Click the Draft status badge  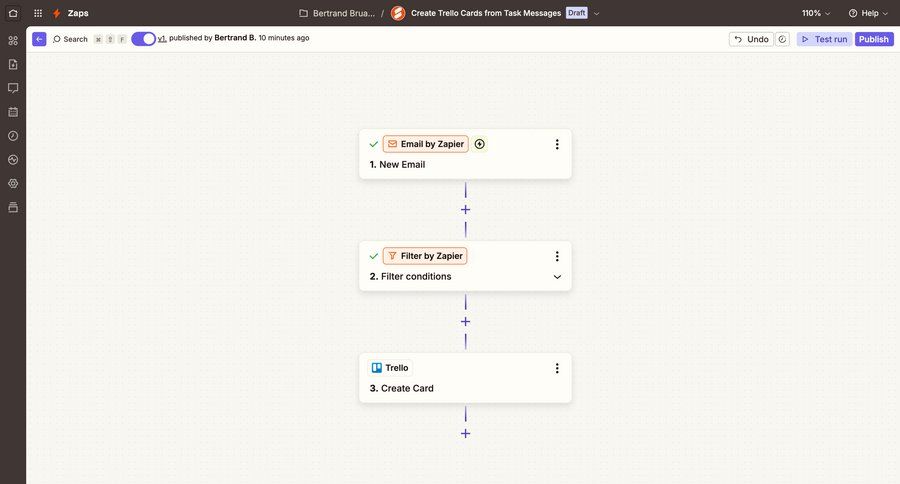pyautogui.click(x=576, y=13)
